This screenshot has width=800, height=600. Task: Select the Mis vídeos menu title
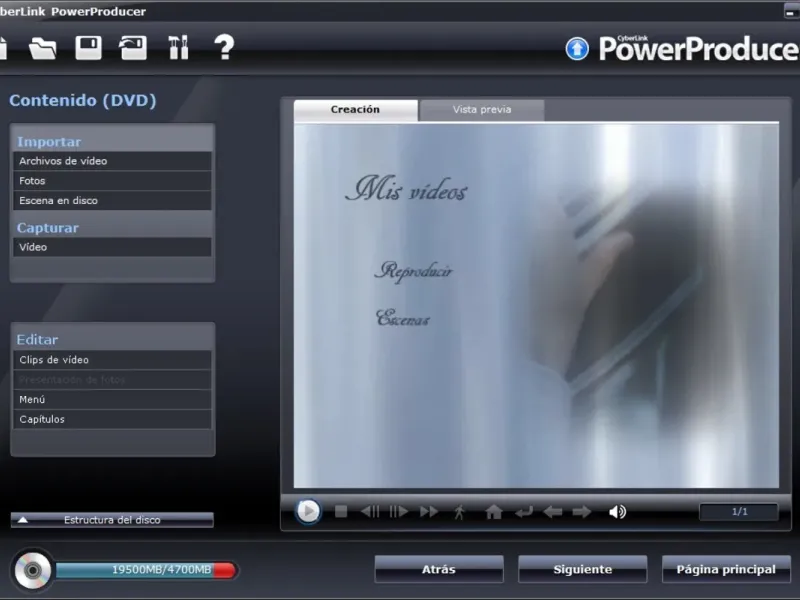coord(406,189)
